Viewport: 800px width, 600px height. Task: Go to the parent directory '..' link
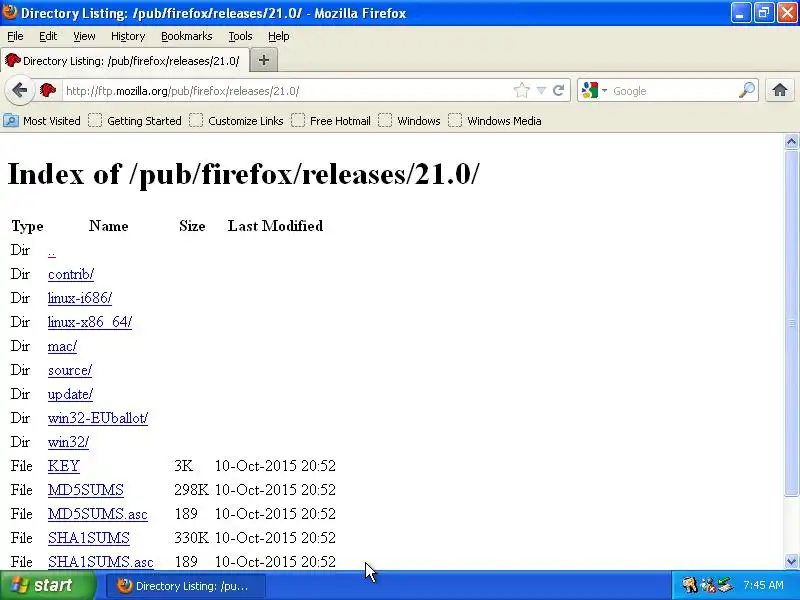tap(52, 251)
